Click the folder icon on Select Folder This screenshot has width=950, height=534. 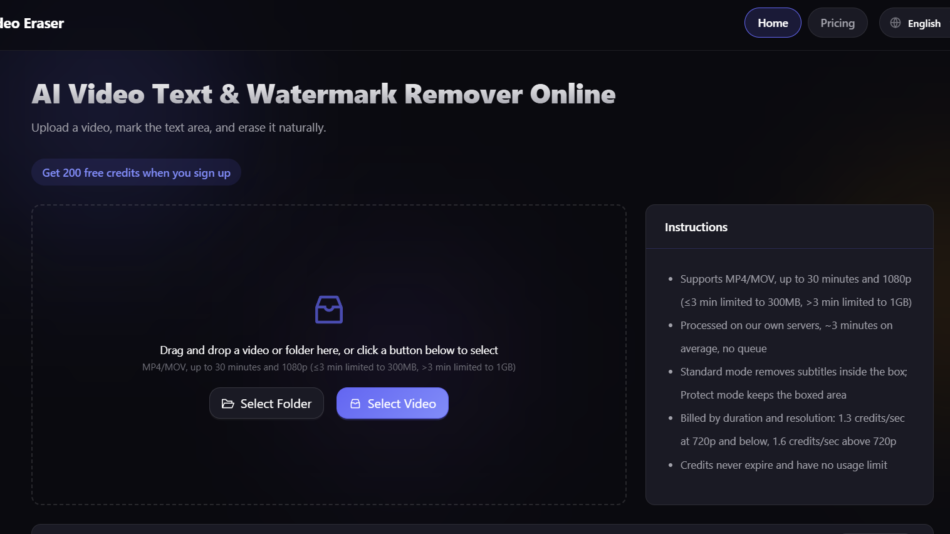[x=228, y=404]
